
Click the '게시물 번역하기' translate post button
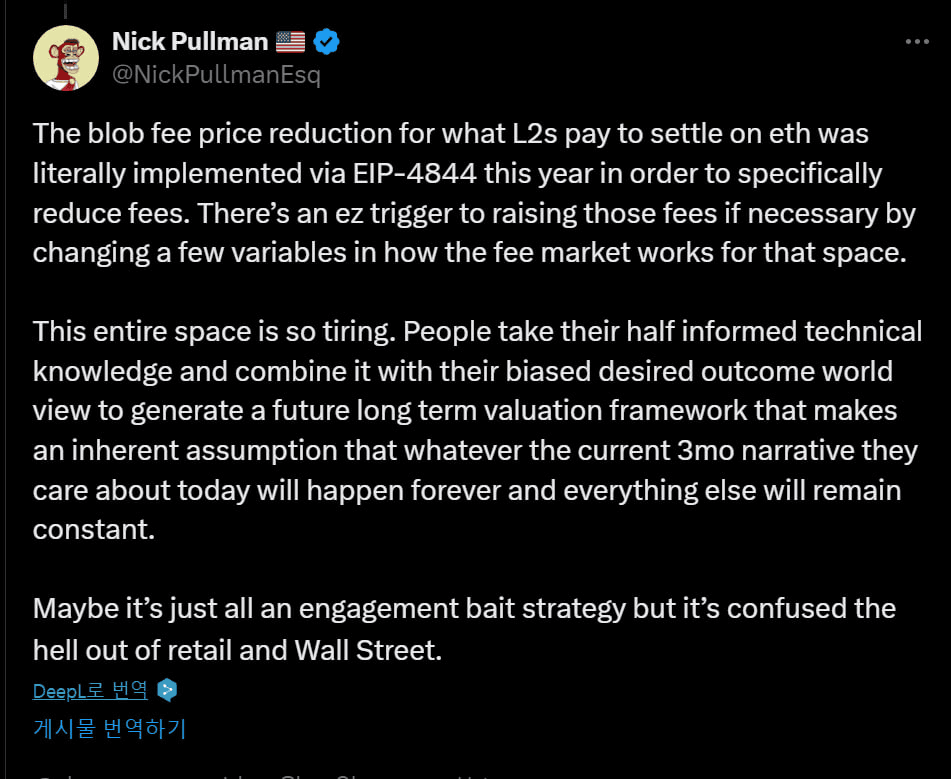(x=109, y=728)
